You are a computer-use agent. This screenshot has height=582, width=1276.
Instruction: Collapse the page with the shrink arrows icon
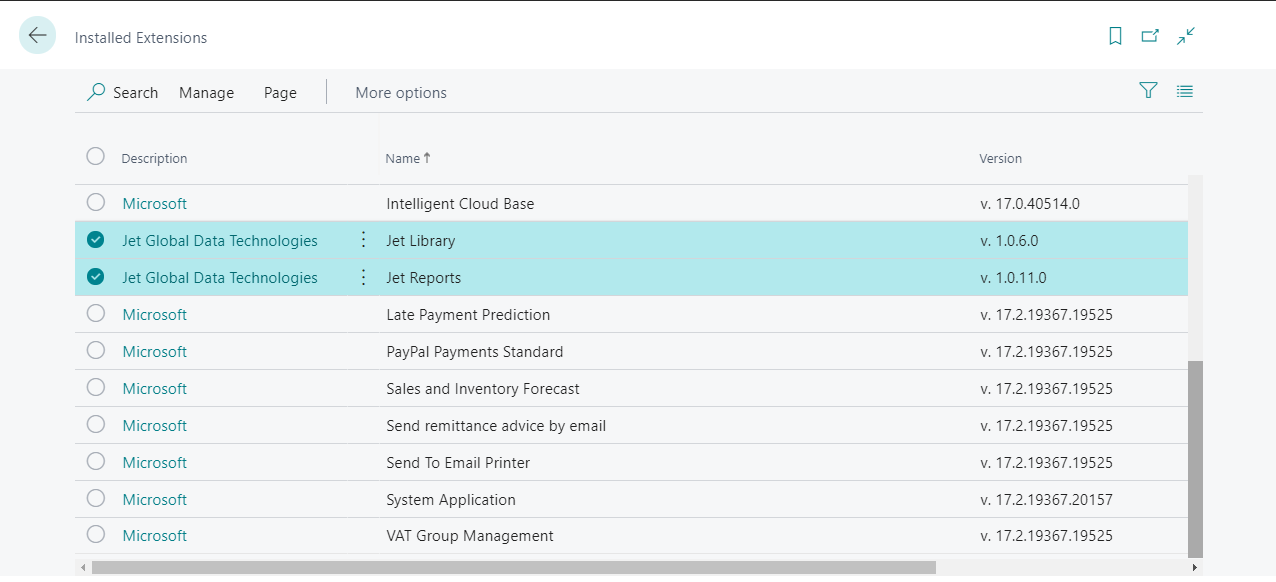[1186, 35]
